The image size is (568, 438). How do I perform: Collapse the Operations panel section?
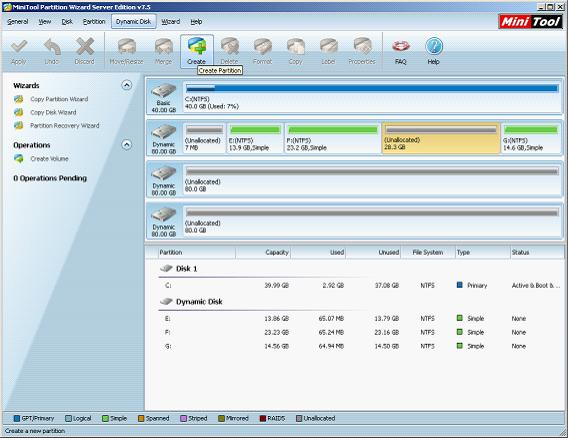tap(126, 145)
